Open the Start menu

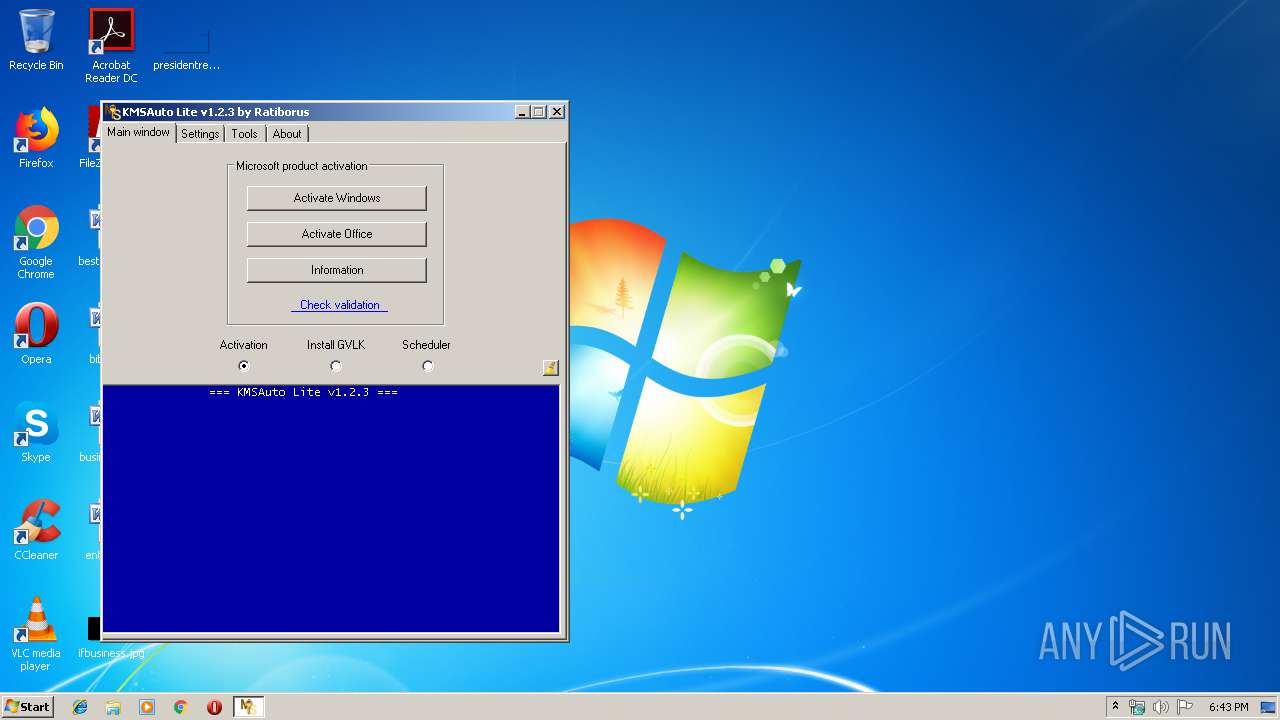coord(27,707)
